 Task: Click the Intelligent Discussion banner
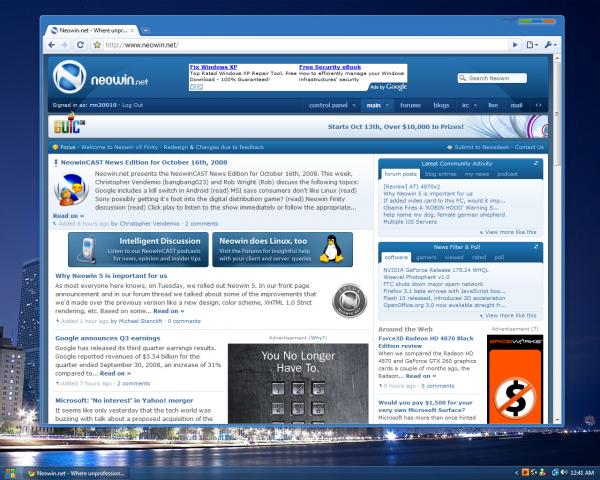138,250
